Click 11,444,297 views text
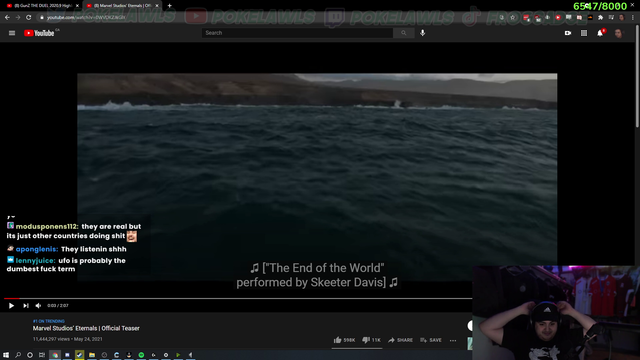640x360 pixels. tap(51, 339)
